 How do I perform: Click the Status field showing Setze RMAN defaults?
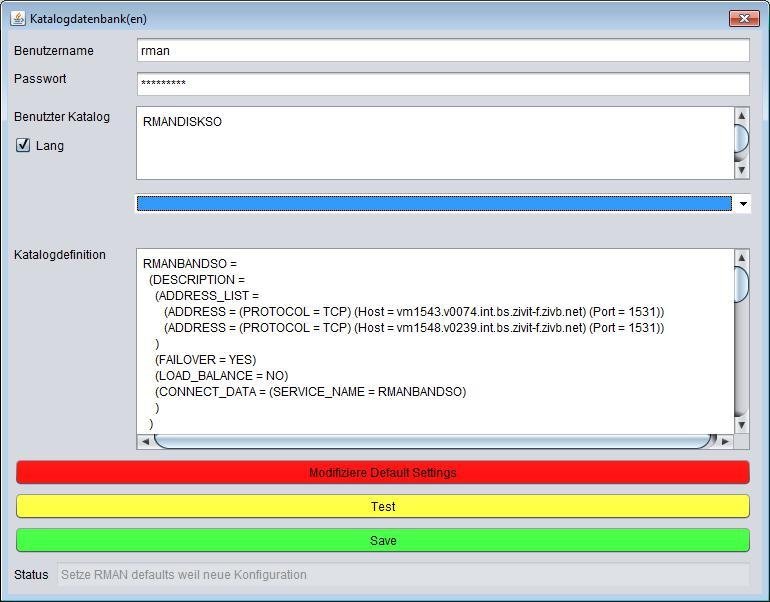tap(404, 575)
